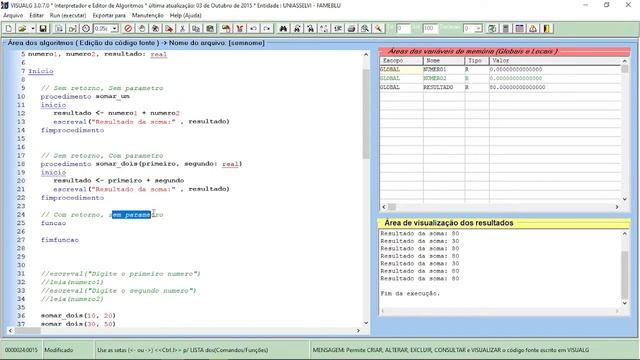
Task: Click the green refresh toolbar icon
Action: (492, 29)
